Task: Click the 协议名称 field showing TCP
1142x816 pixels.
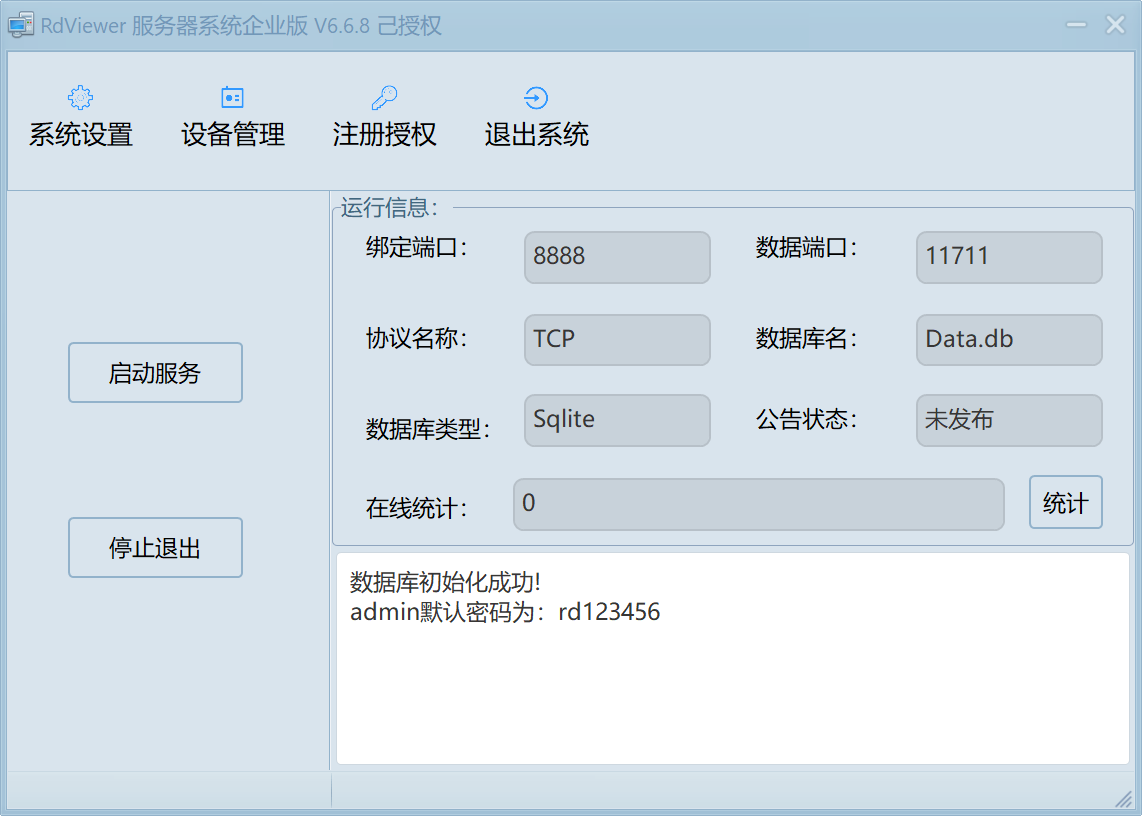Action: click(617, 340)
